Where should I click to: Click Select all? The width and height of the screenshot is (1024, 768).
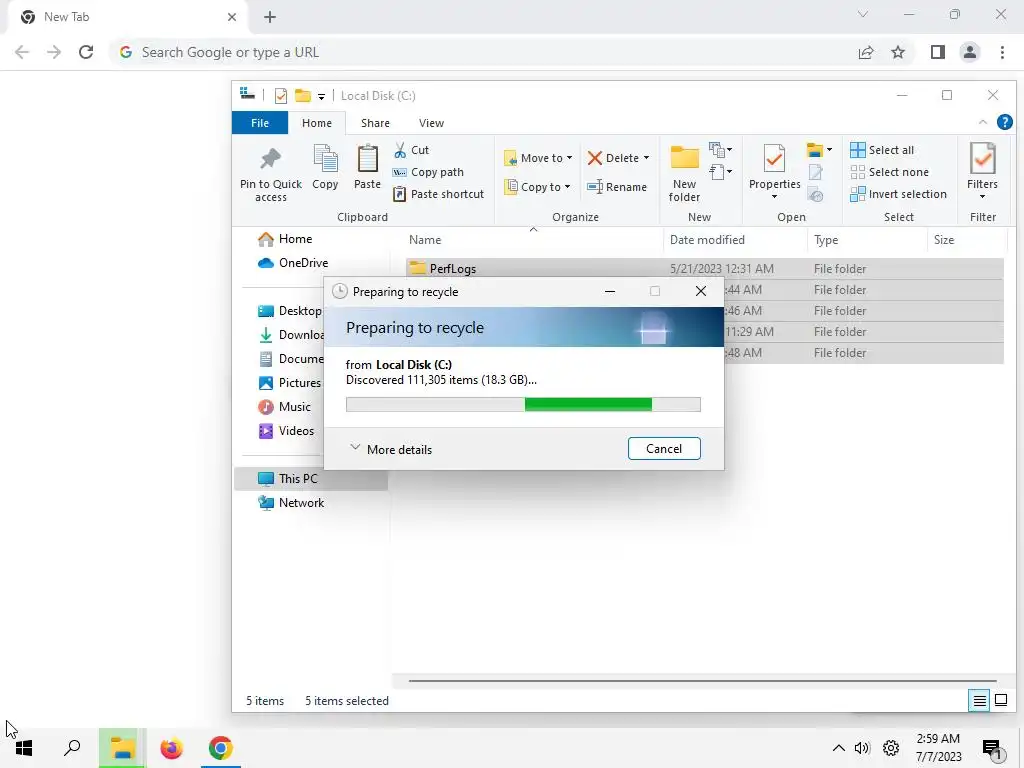[882, 150]
